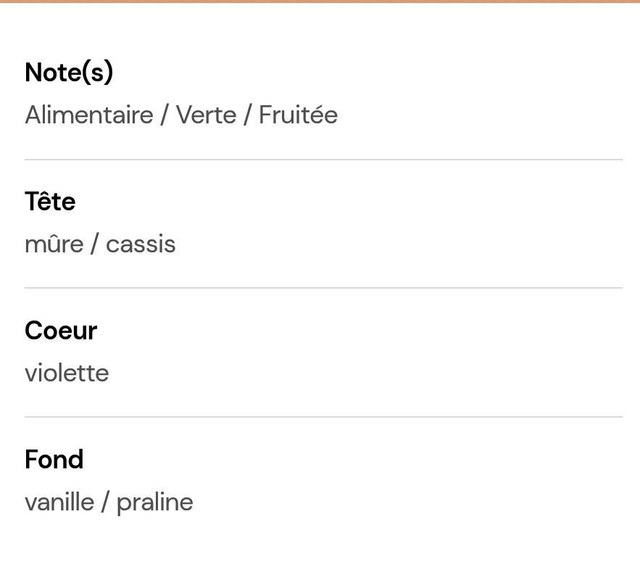Image resolution: width=640 pixels, height=570 pixels.
Task: Click the praline note
Action: pos(155,503)
